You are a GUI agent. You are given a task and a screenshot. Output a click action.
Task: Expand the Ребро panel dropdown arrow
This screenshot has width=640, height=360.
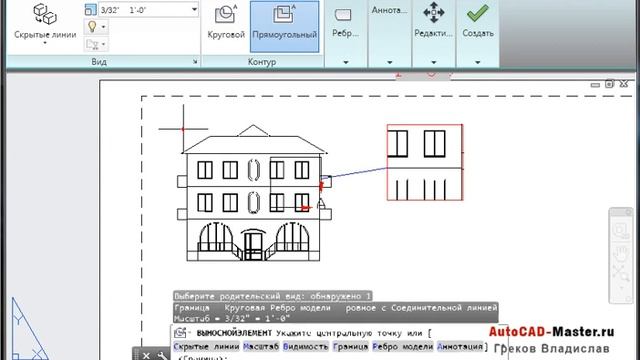[346, 62]
